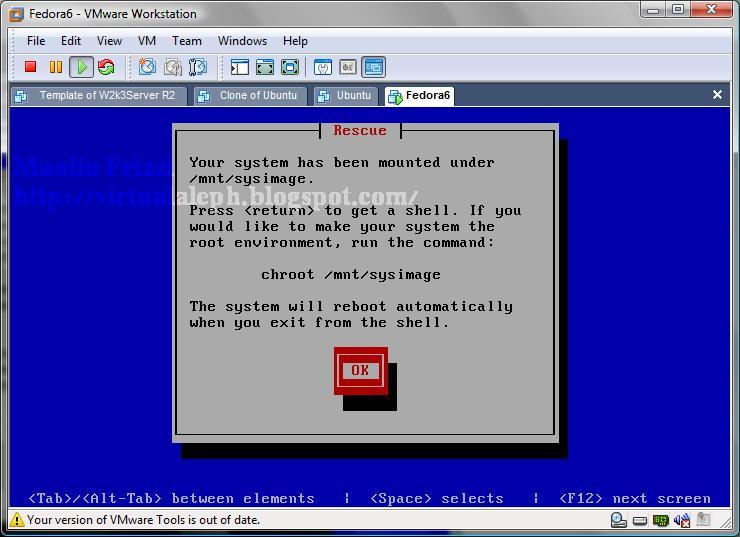Select the console view toolbar icon
740x537 pixels.
click(374, 67)
